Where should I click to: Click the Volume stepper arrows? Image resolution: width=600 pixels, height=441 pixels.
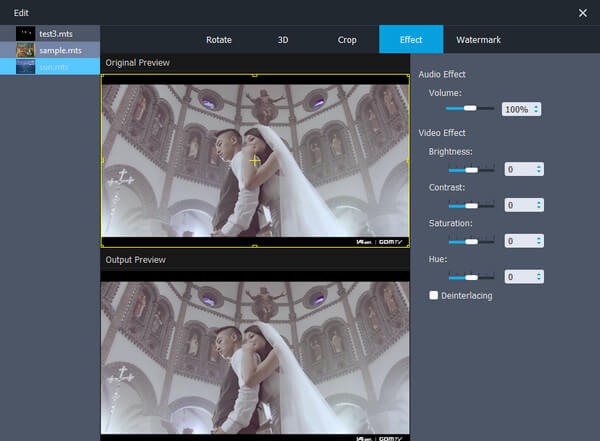coord(536,109)
